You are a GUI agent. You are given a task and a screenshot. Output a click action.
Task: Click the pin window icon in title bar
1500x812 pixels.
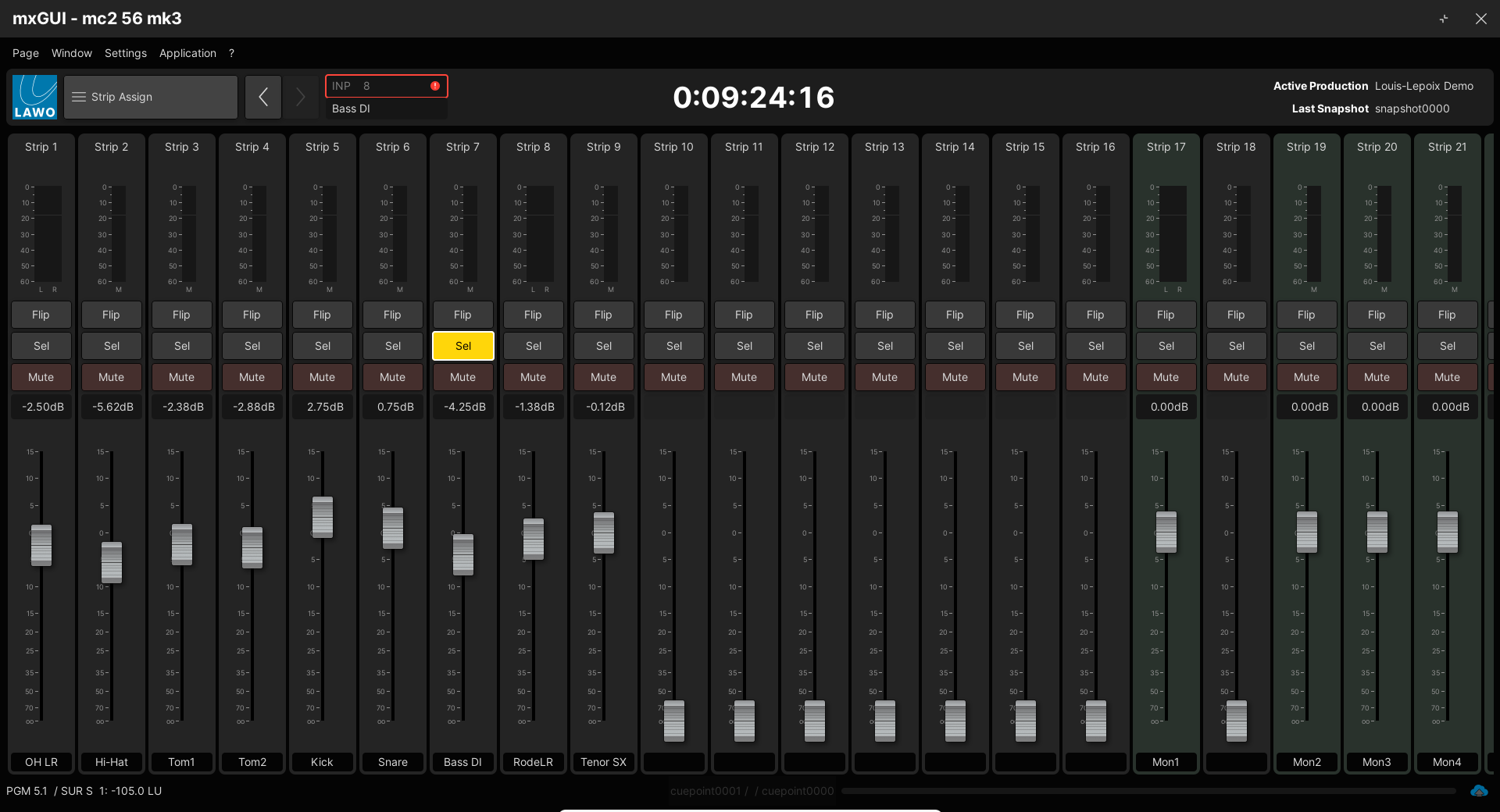click(x=1444, y=19)
